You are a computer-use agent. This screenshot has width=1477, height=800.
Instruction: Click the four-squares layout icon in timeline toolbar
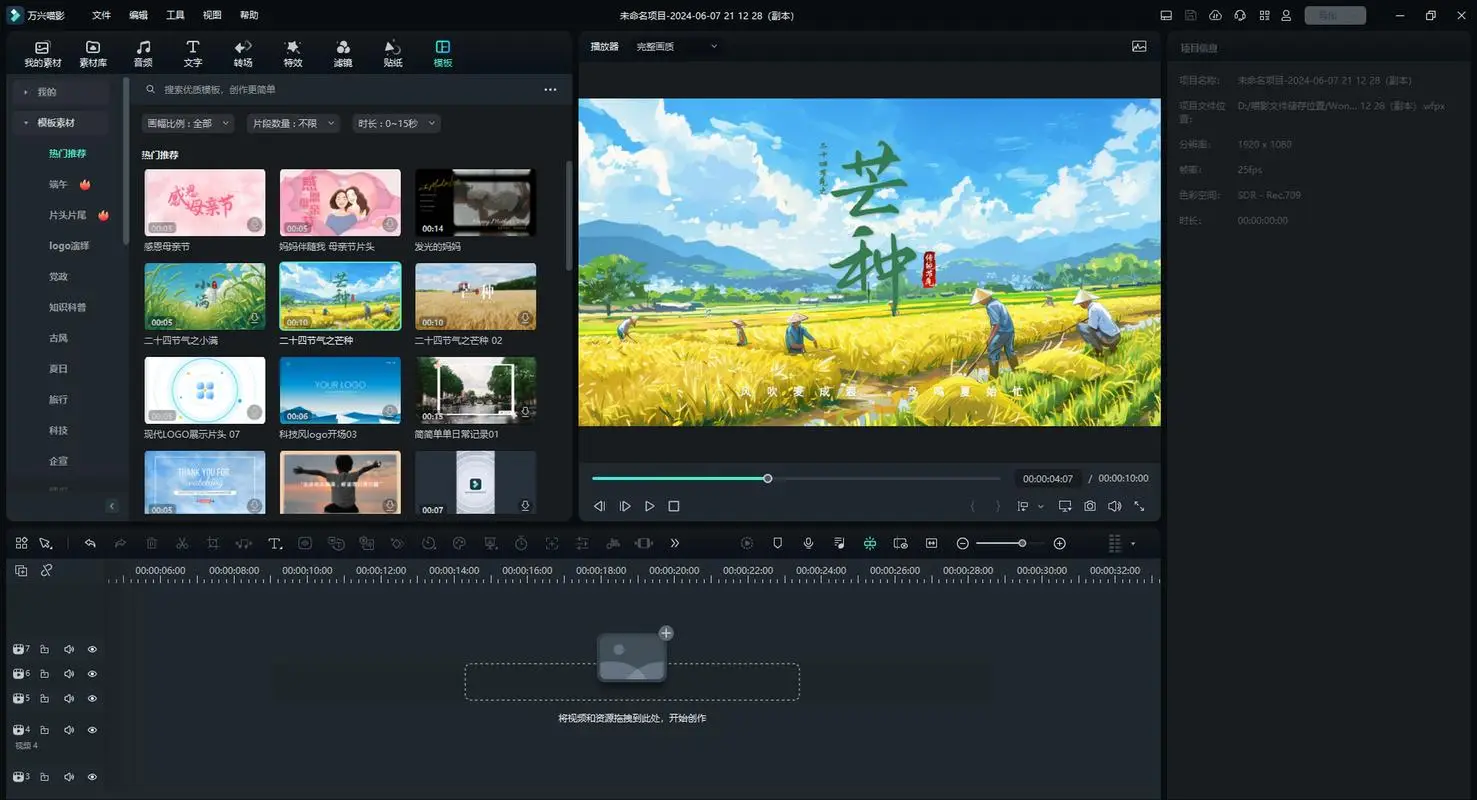pos(21,543)
